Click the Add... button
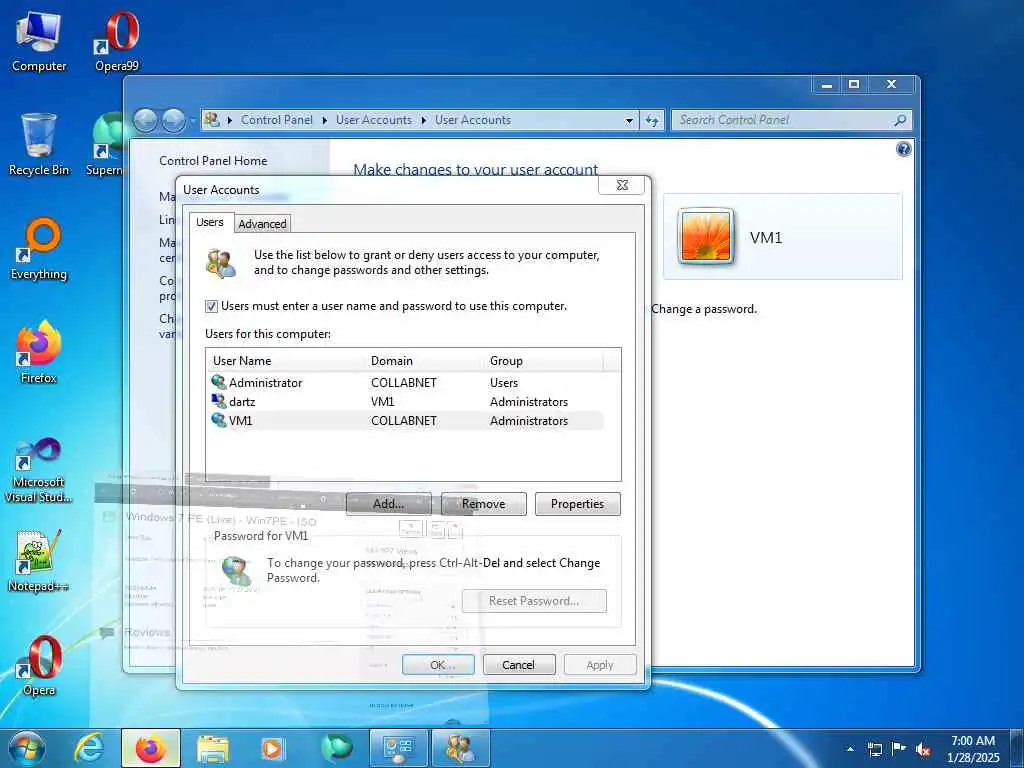 pyautogui.click(x=389, y=504)
